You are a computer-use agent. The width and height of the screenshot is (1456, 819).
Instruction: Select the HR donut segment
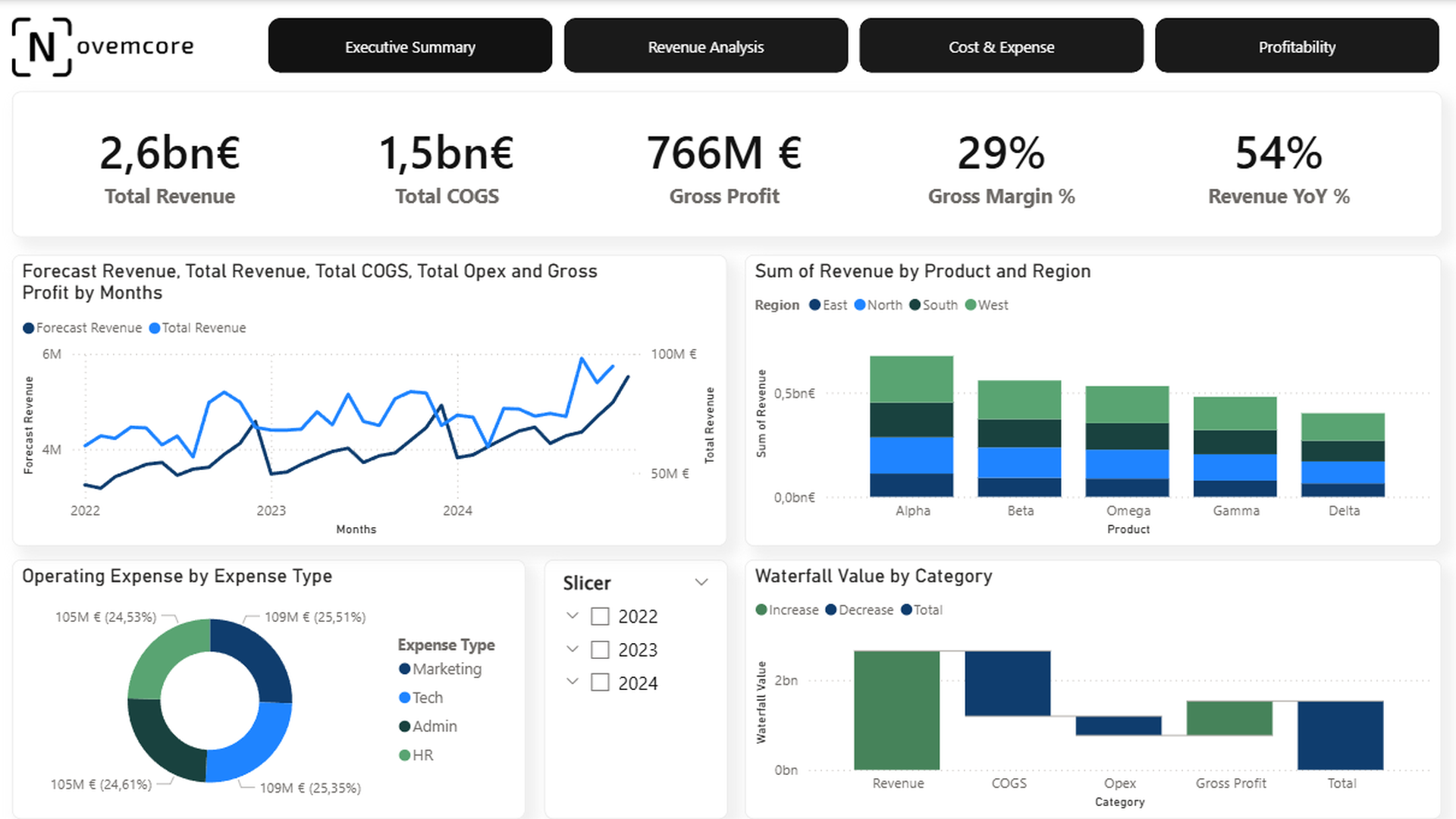point(164,652)
